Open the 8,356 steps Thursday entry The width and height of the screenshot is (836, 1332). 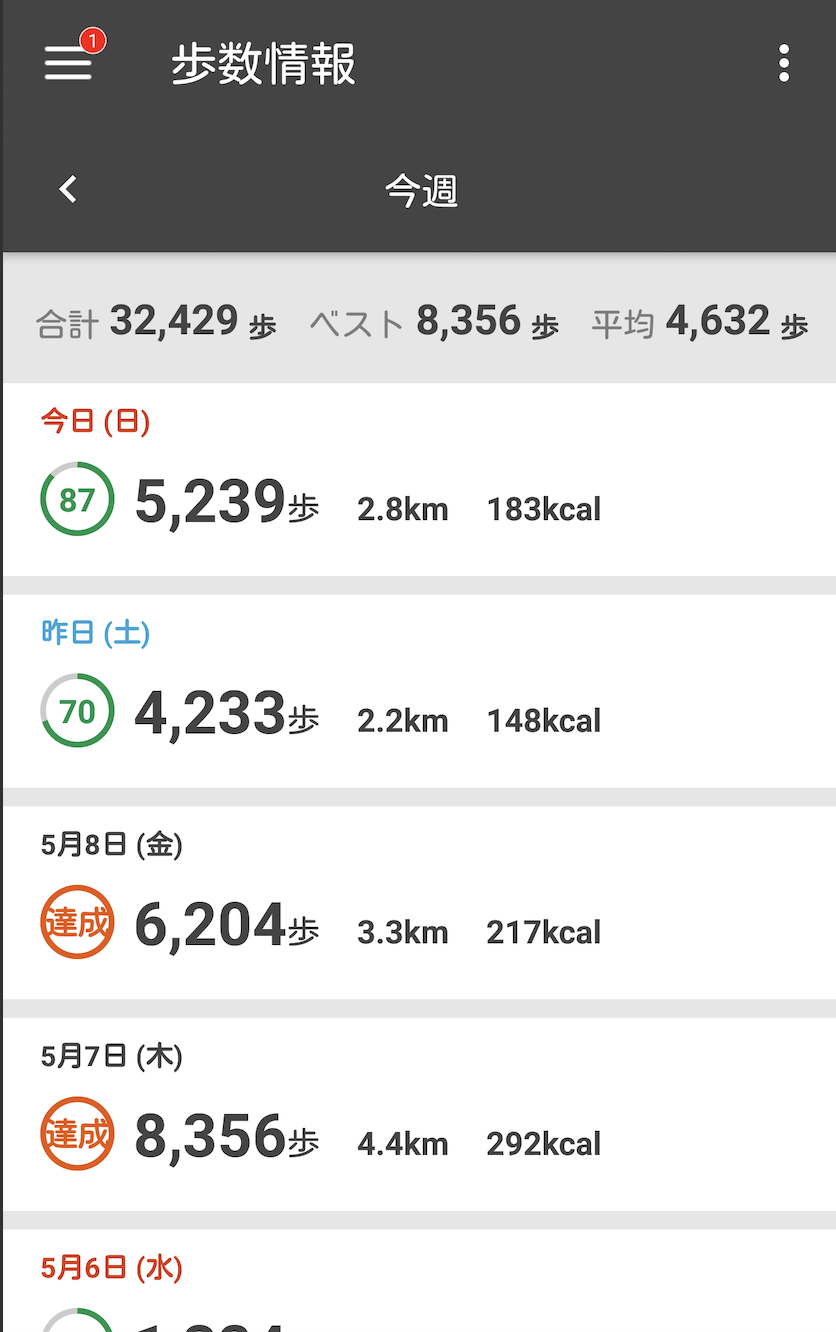419,1115
